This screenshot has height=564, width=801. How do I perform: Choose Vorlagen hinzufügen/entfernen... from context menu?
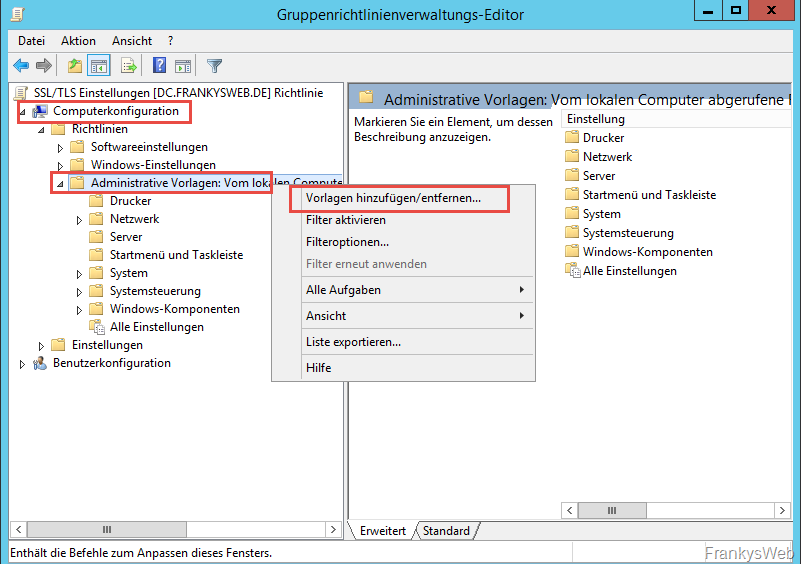coord(393,198)
